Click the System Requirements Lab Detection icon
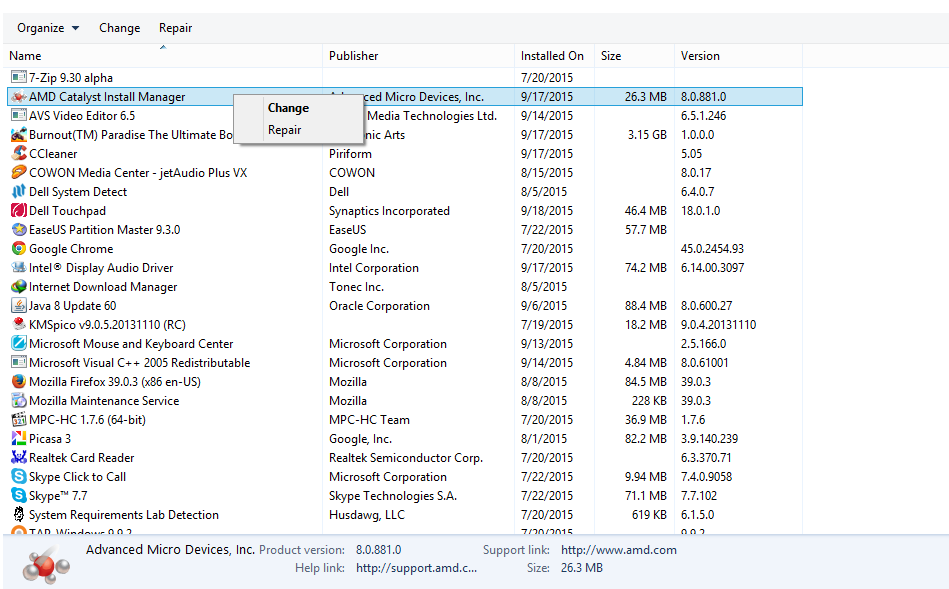Image resolution: width=949 pixels, height=589 pixels. click(x=19, y=515)
